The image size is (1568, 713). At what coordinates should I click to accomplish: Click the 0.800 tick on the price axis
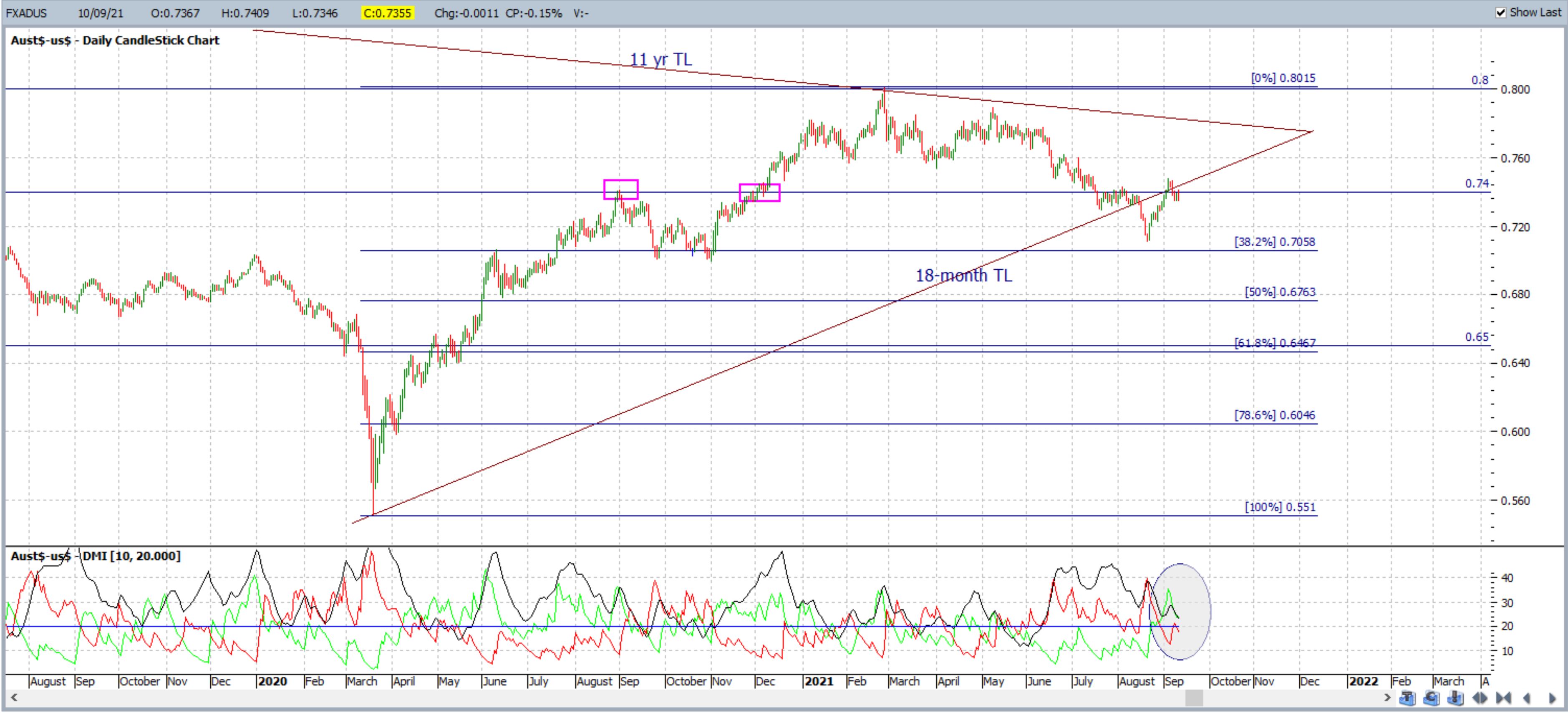[x=1515, y=89]
